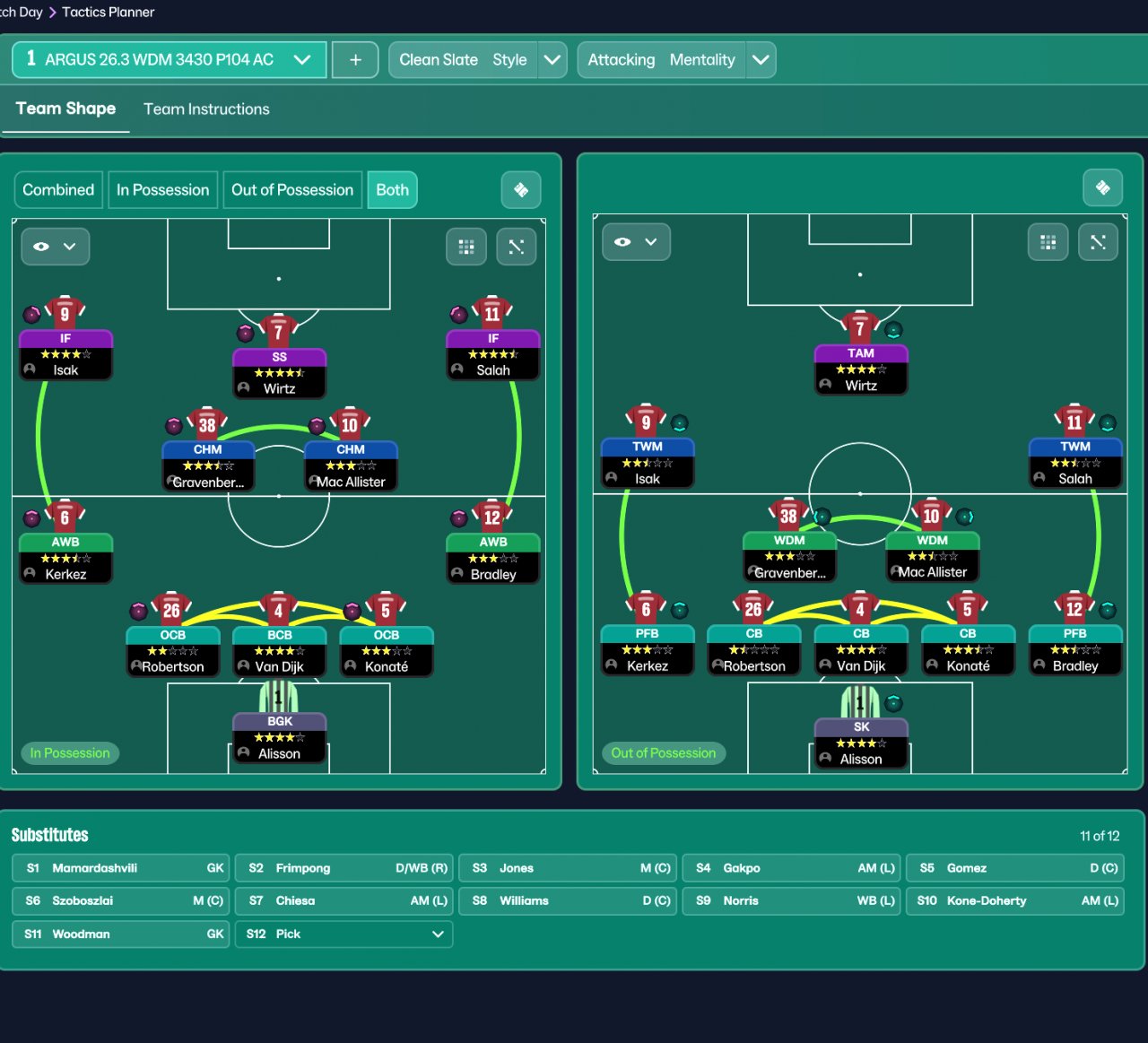Click the diamond icon in left pitch panel
The image size is (1148, 1043).
tap(521, 190)
